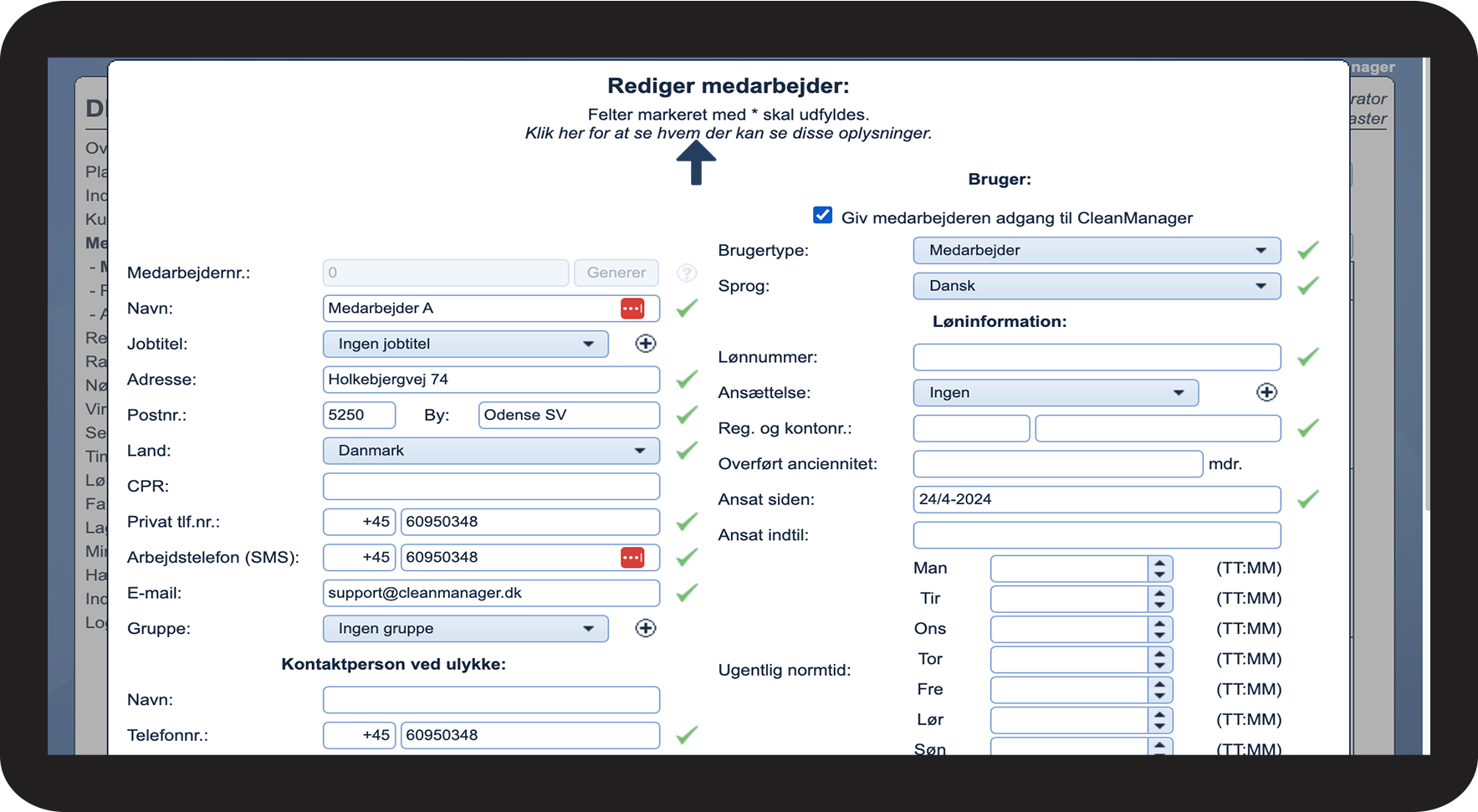Click the link about who can see information
The height and width of the screenshot is (812, 1478).
point(728,134)
